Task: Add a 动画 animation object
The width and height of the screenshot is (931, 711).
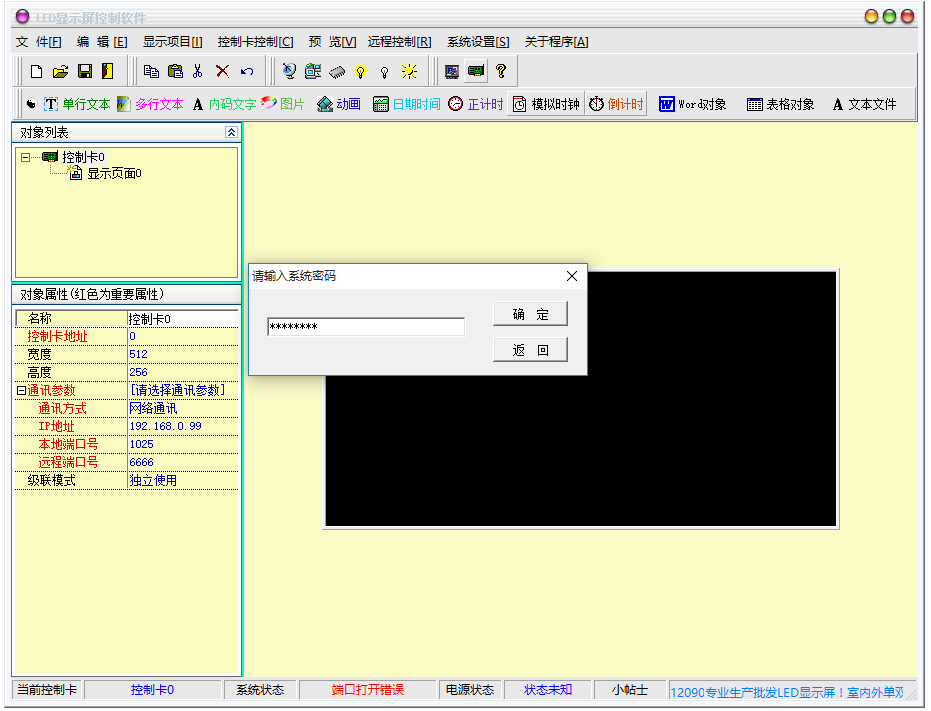Action: (x=338, y=103)
